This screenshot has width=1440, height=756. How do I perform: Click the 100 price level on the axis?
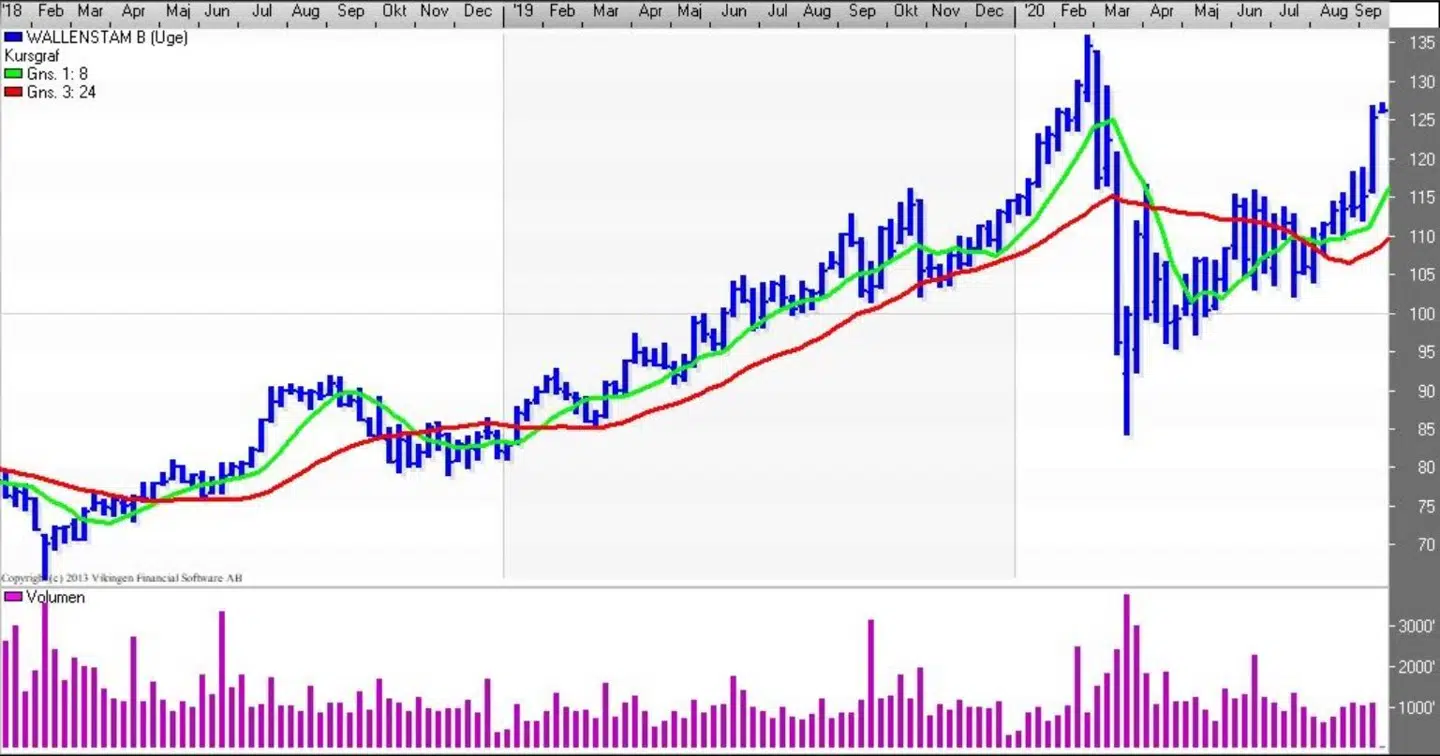pos(1422,314)
